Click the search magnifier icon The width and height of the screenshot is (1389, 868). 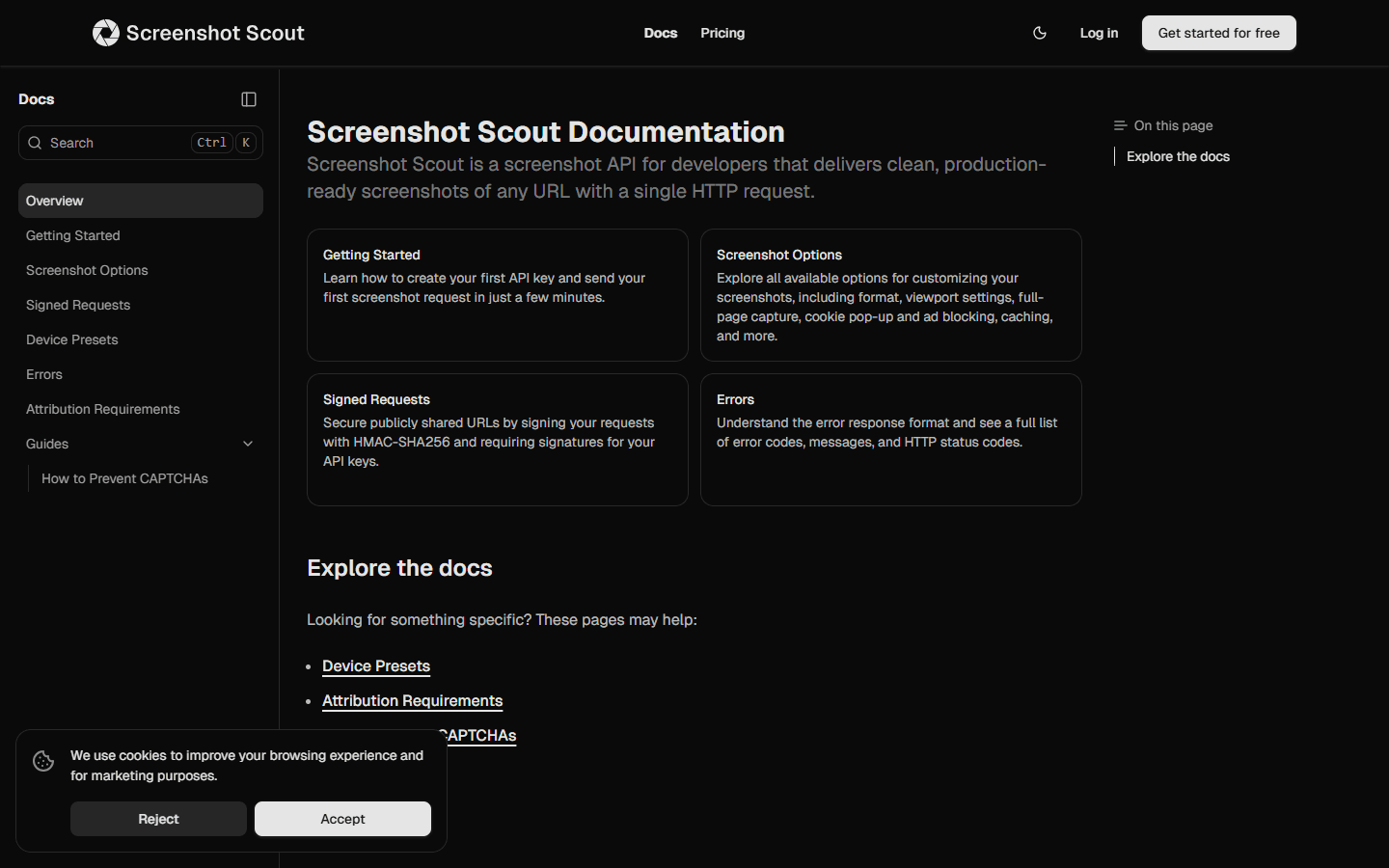tap(35, 143)
